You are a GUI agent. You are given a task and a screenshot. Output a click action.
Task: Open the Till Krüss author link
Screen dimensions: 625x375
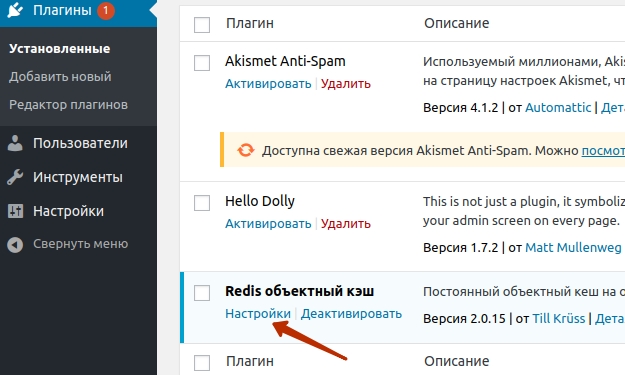(559, 318)
